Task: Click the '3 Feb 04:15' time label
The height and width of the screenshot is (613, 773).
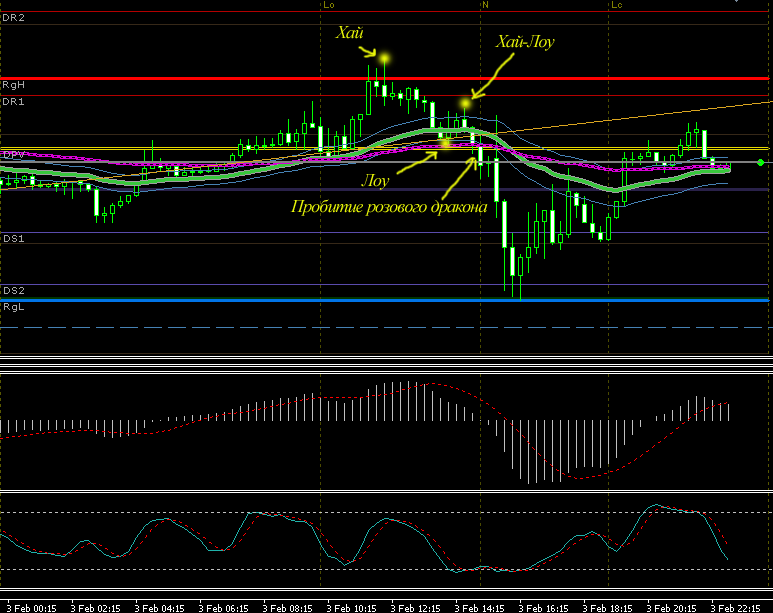Action: (x=160, y=608)
